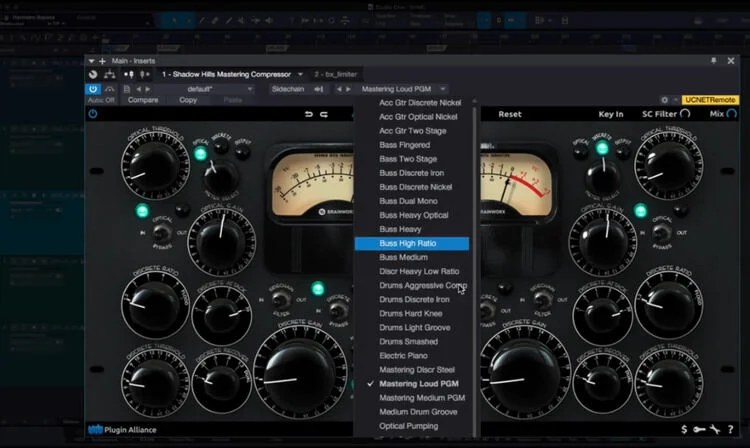
Task: Open the key license icon
Action: [x=699, y=429]
